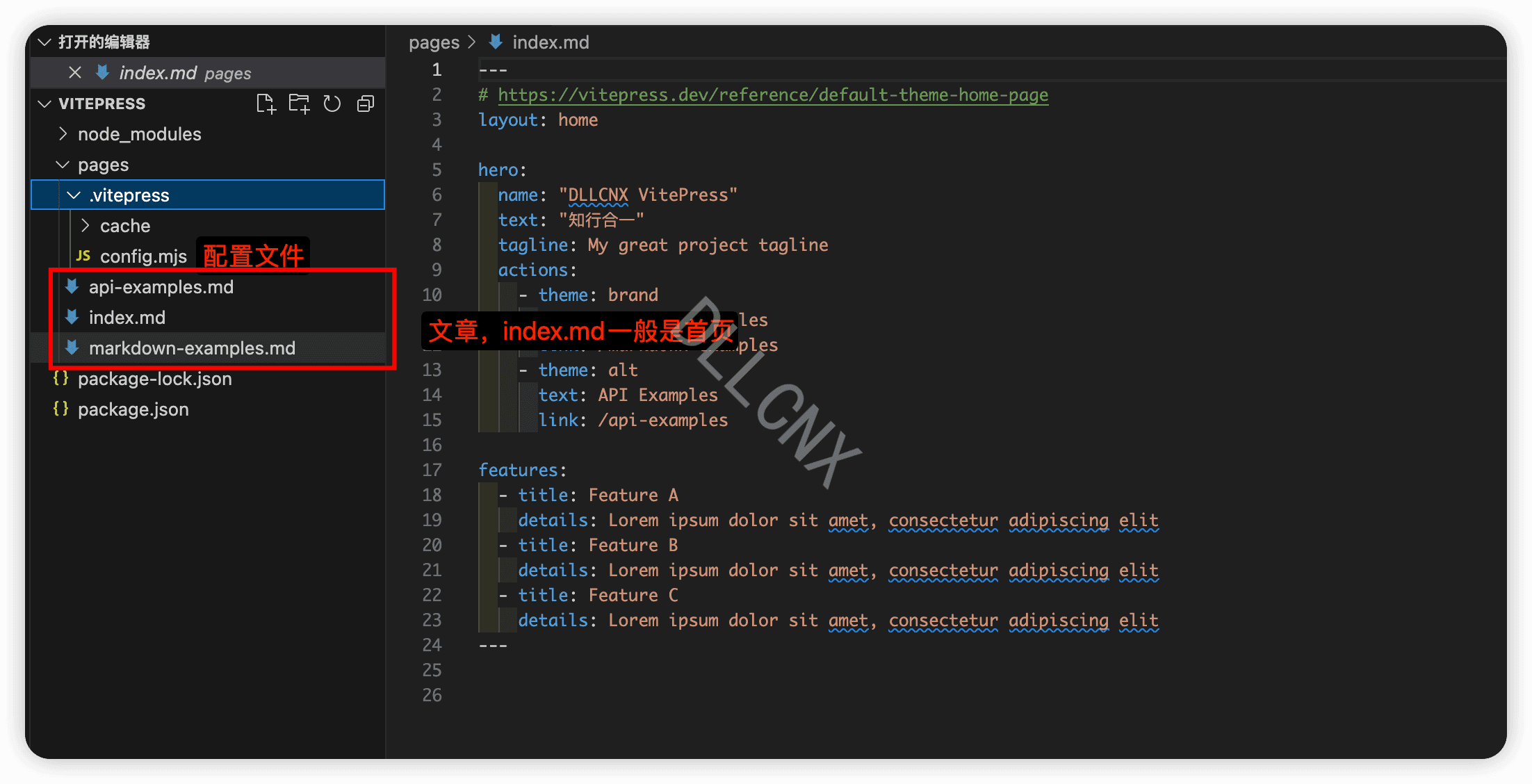Viewport: 1532px width, 784px height.
Task: Click the markdown icon of index.md file row
Action: (x=72, y=317)
